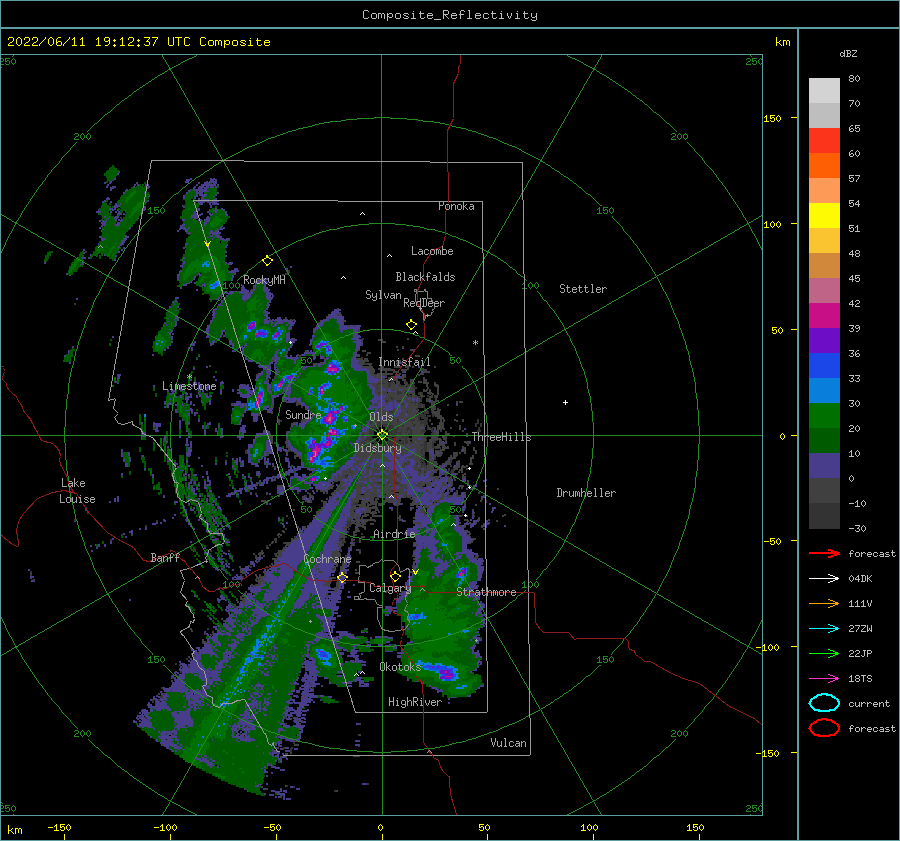This screenshot has width=900, height=841.
Task: Click the 65 dBZ red color swatch
Action: click(824, 140)
